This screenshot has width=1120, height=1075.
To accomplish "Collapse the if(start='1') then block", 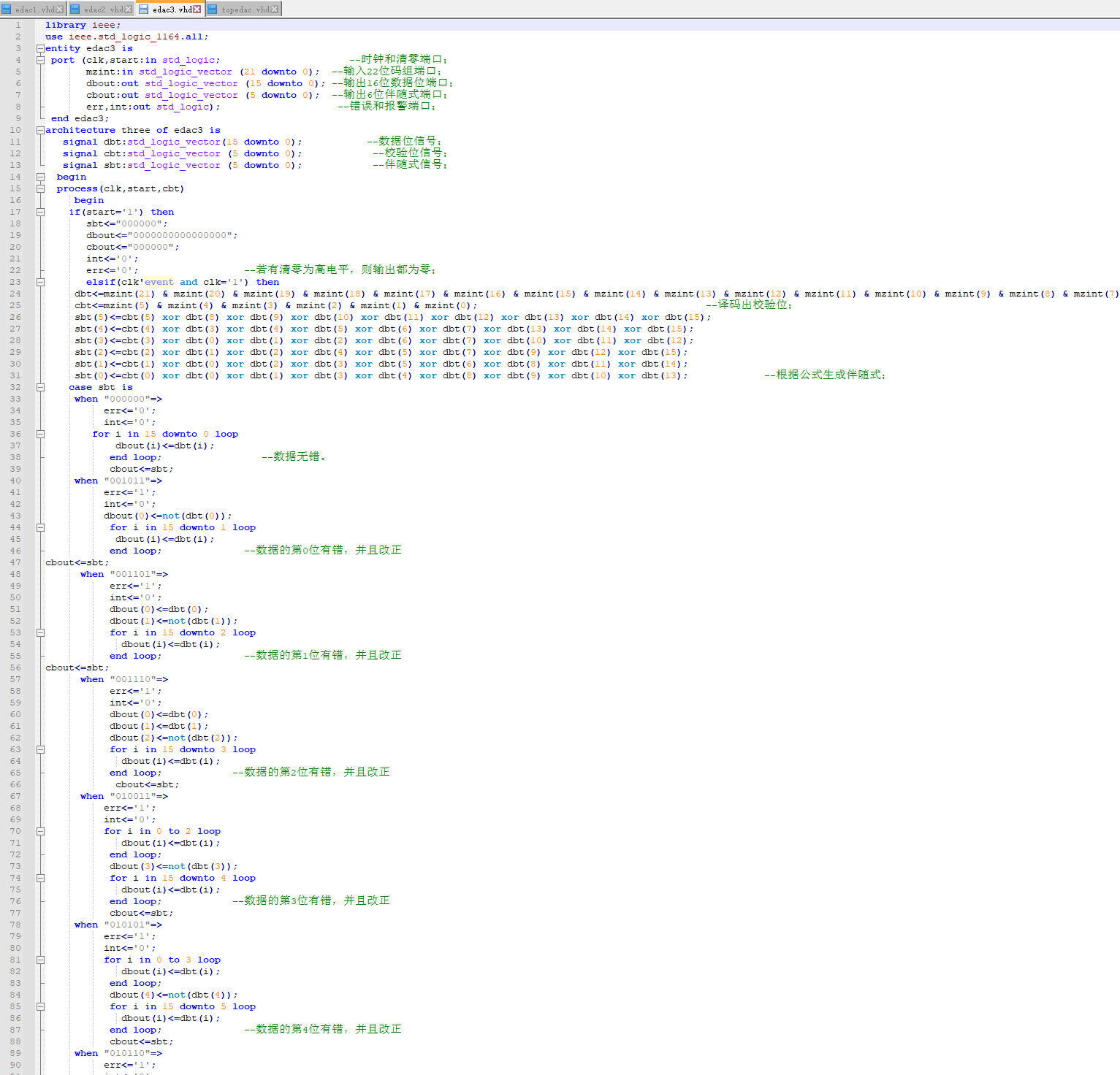I will pyautogui.click(x=40, y=212).
